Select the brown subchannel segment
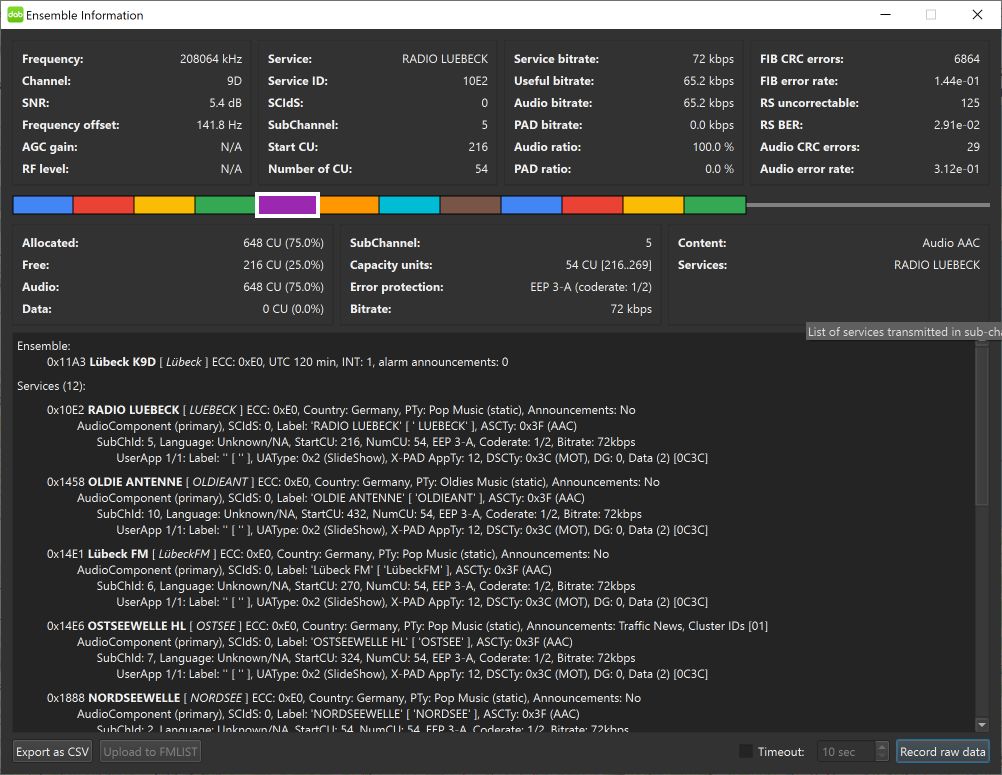Viewport: 1002px width, 775px height. pyautogui.click(x=470, y=205)
